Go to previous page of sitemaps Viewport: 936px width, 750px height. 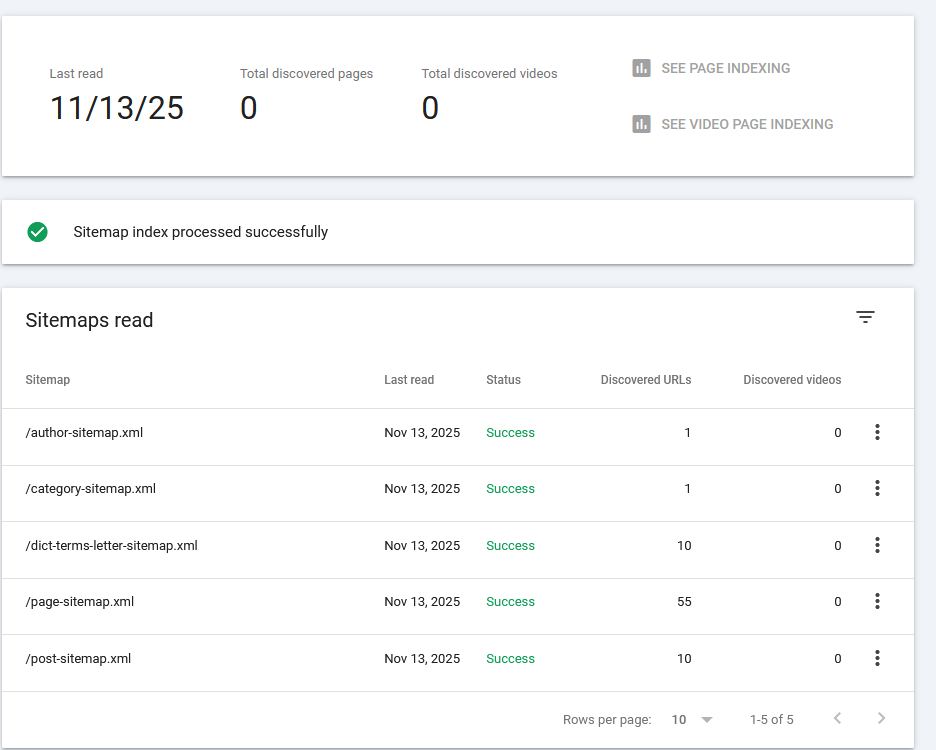[837, 719]
